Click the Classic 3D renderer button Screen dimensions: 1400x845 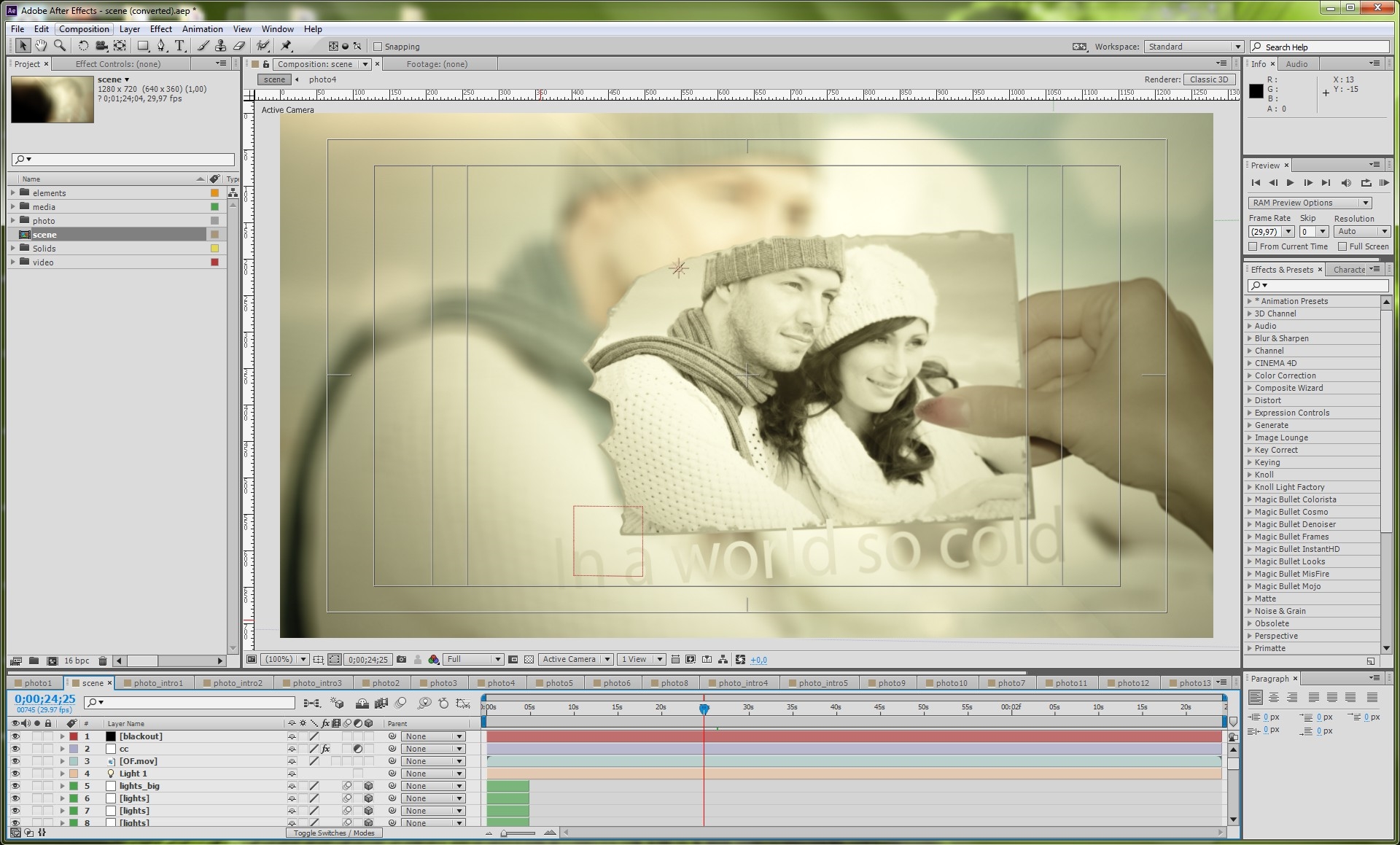[1210, 79]
